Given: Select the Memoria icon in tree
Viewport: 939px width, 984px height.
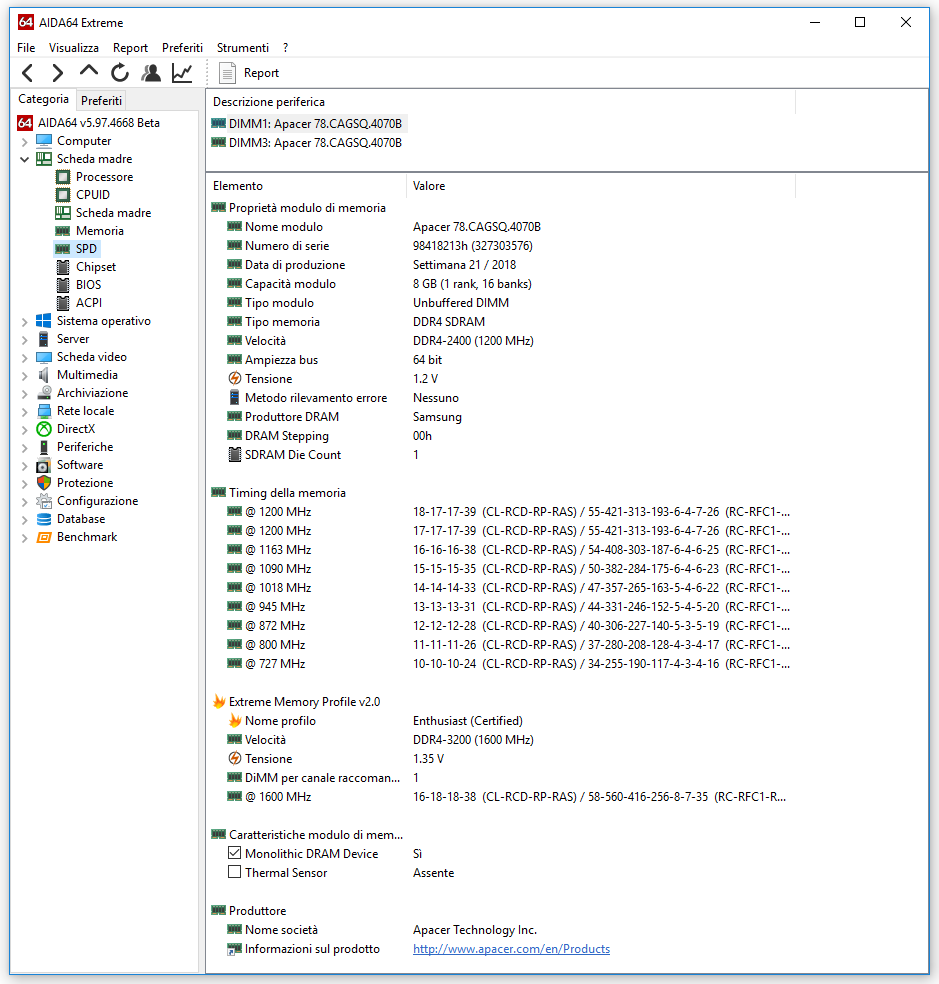Looking at the screenshot, I should click(x=63, y=231).
